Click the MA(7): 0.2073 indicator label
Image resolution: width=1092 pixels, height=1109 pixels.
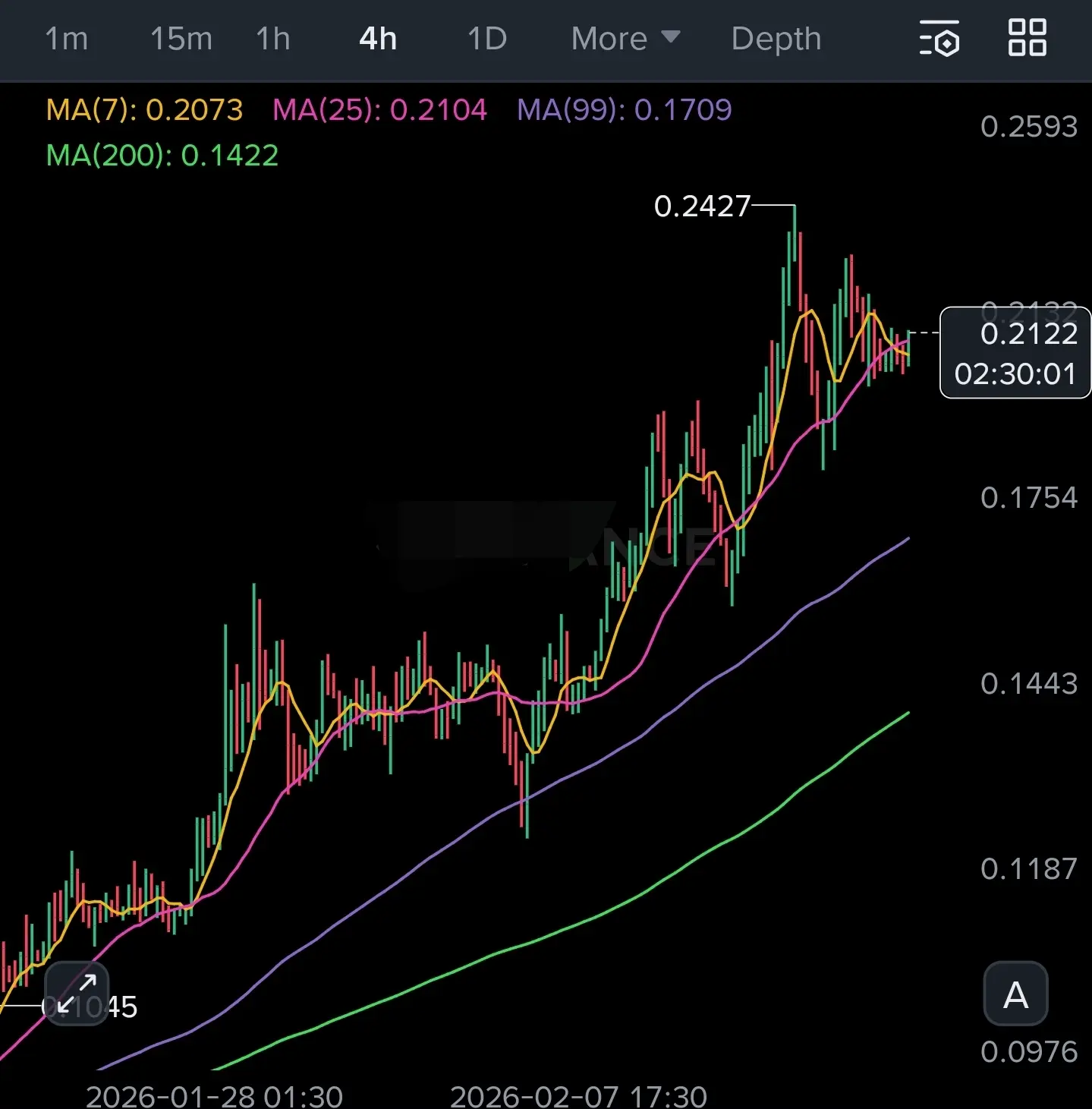(x=144, y=110)
